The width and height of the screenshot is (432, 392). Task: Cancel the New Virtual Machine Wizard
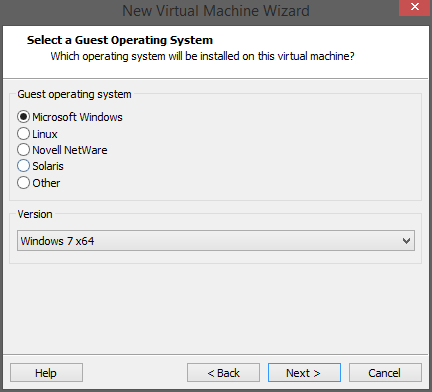(385, 373)
